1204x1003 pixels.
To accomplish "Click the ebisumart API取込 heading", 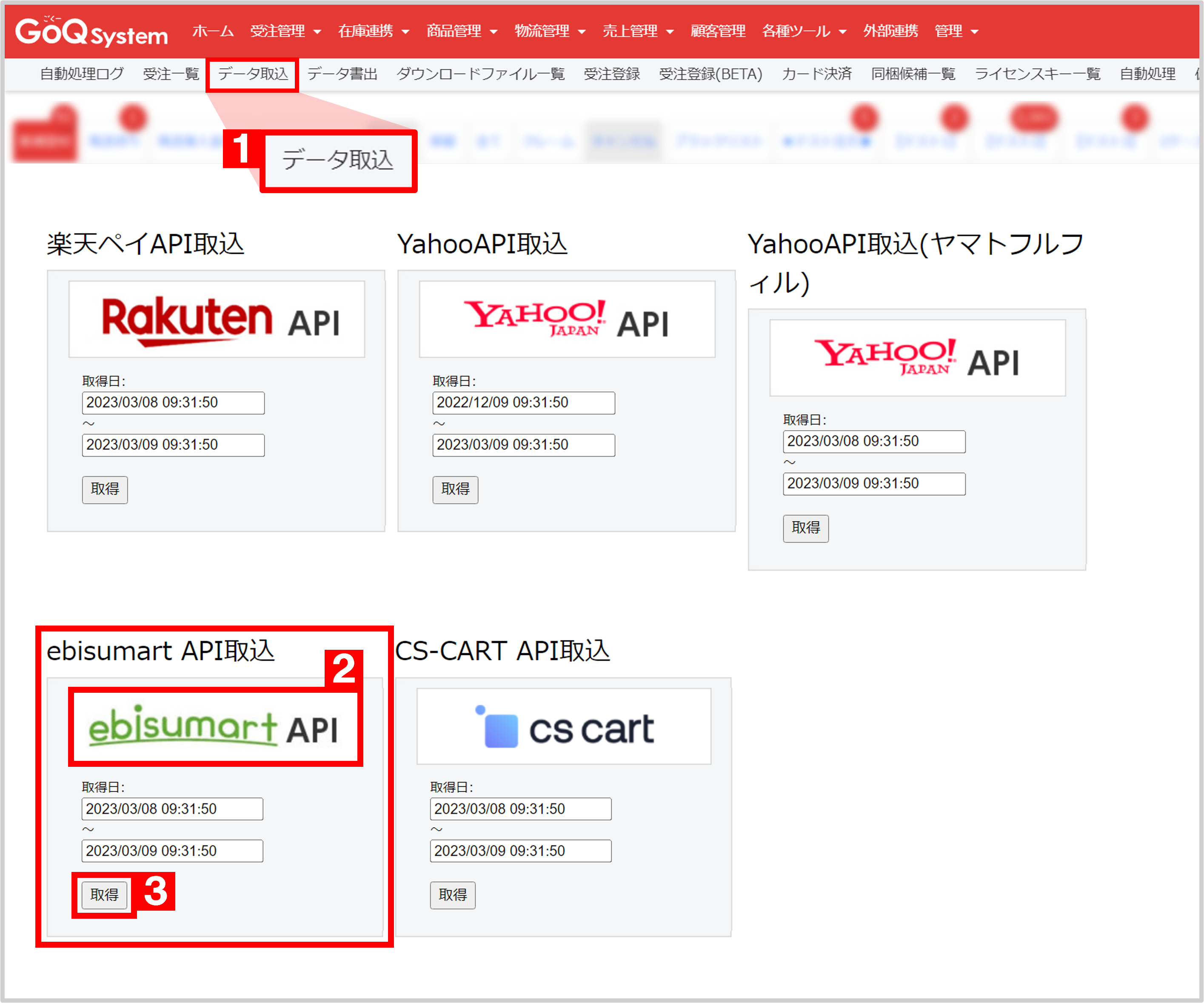I will click(x=160, y=651).
